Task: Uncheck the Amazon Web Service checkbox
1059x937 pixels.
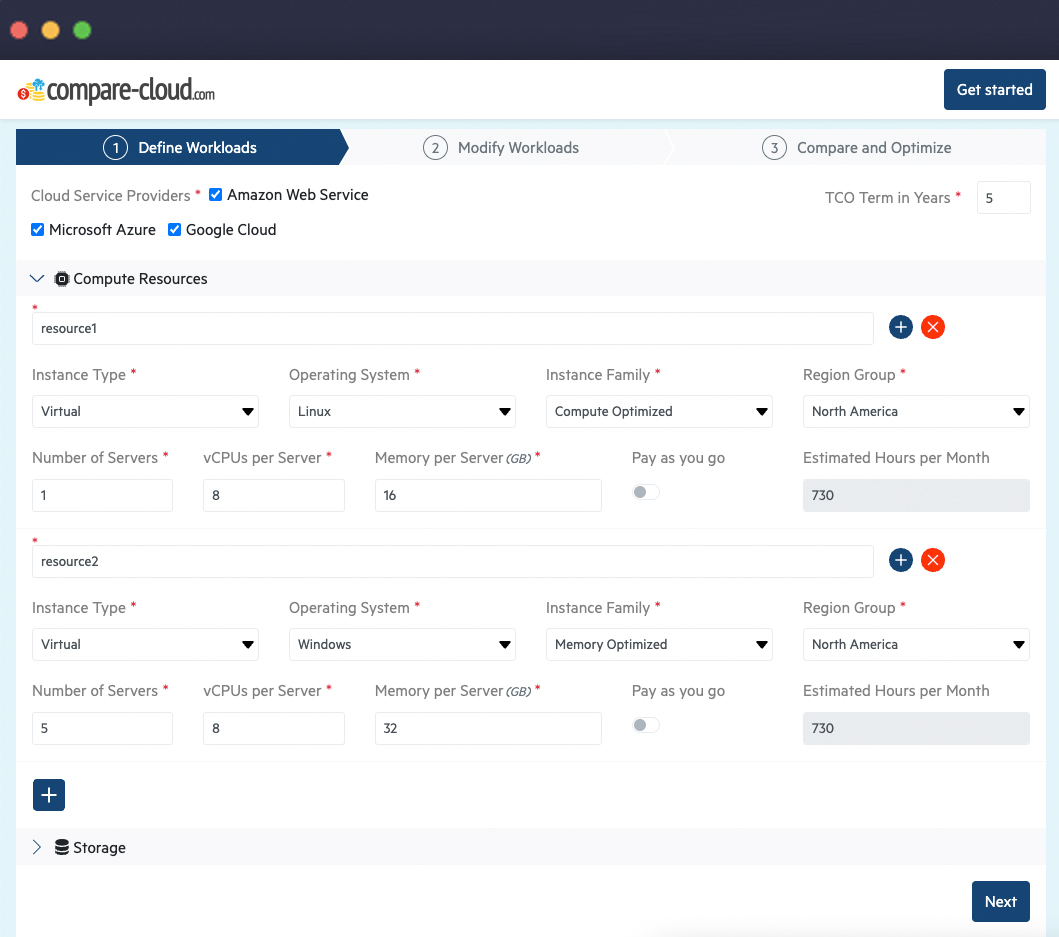Action: click(215, 195)
